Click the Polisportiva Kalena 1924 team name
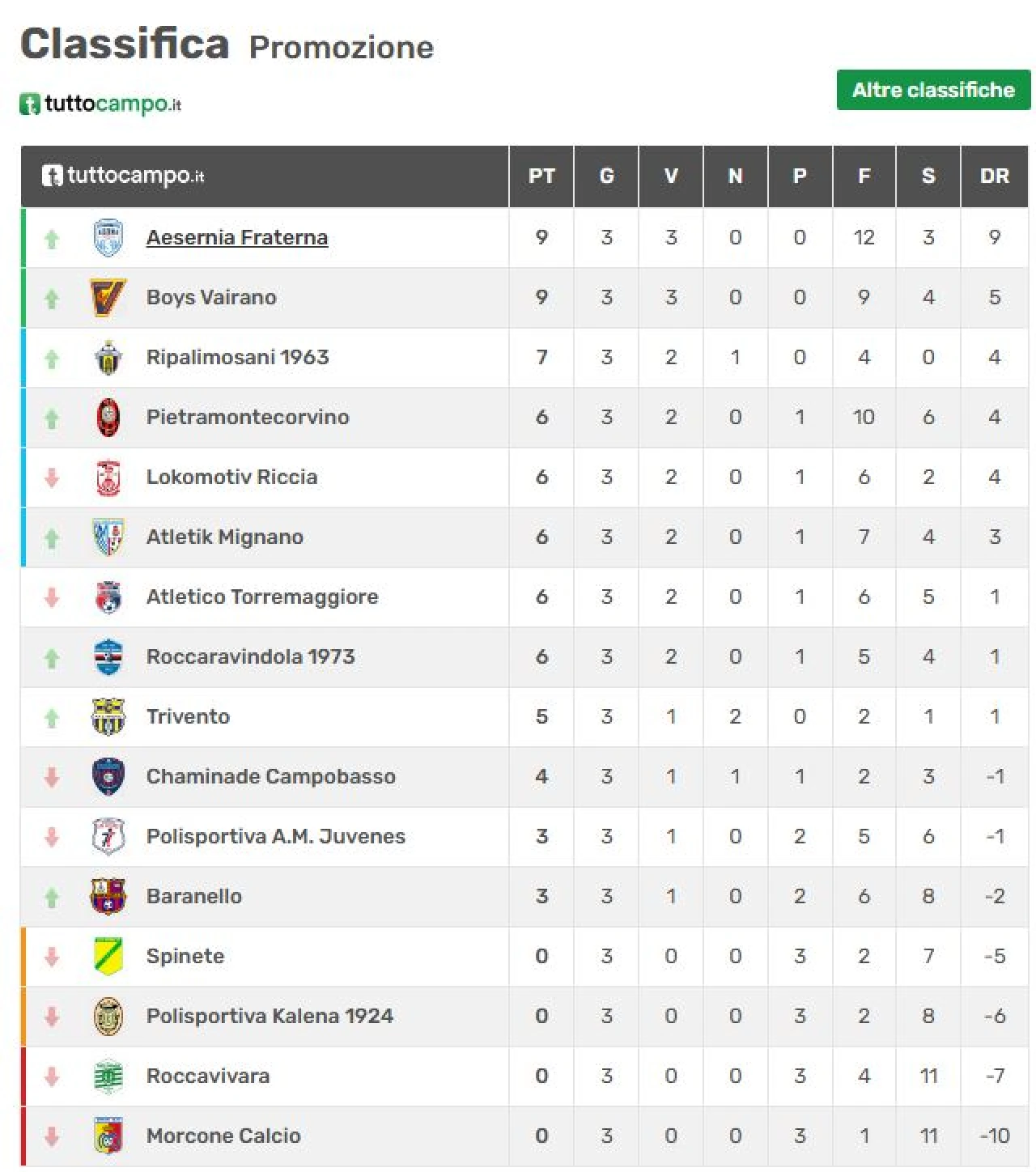This screenshot has width=1036, height=1172. coord(270,1017)
